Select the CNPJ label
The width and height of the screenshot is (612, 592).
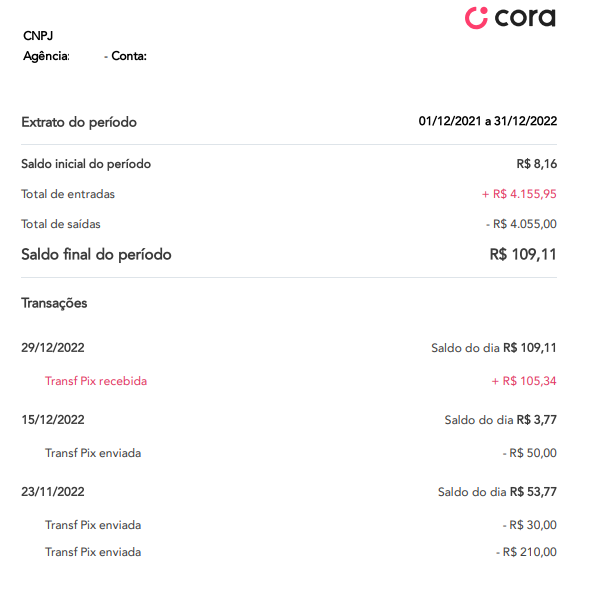pos(38,36)
